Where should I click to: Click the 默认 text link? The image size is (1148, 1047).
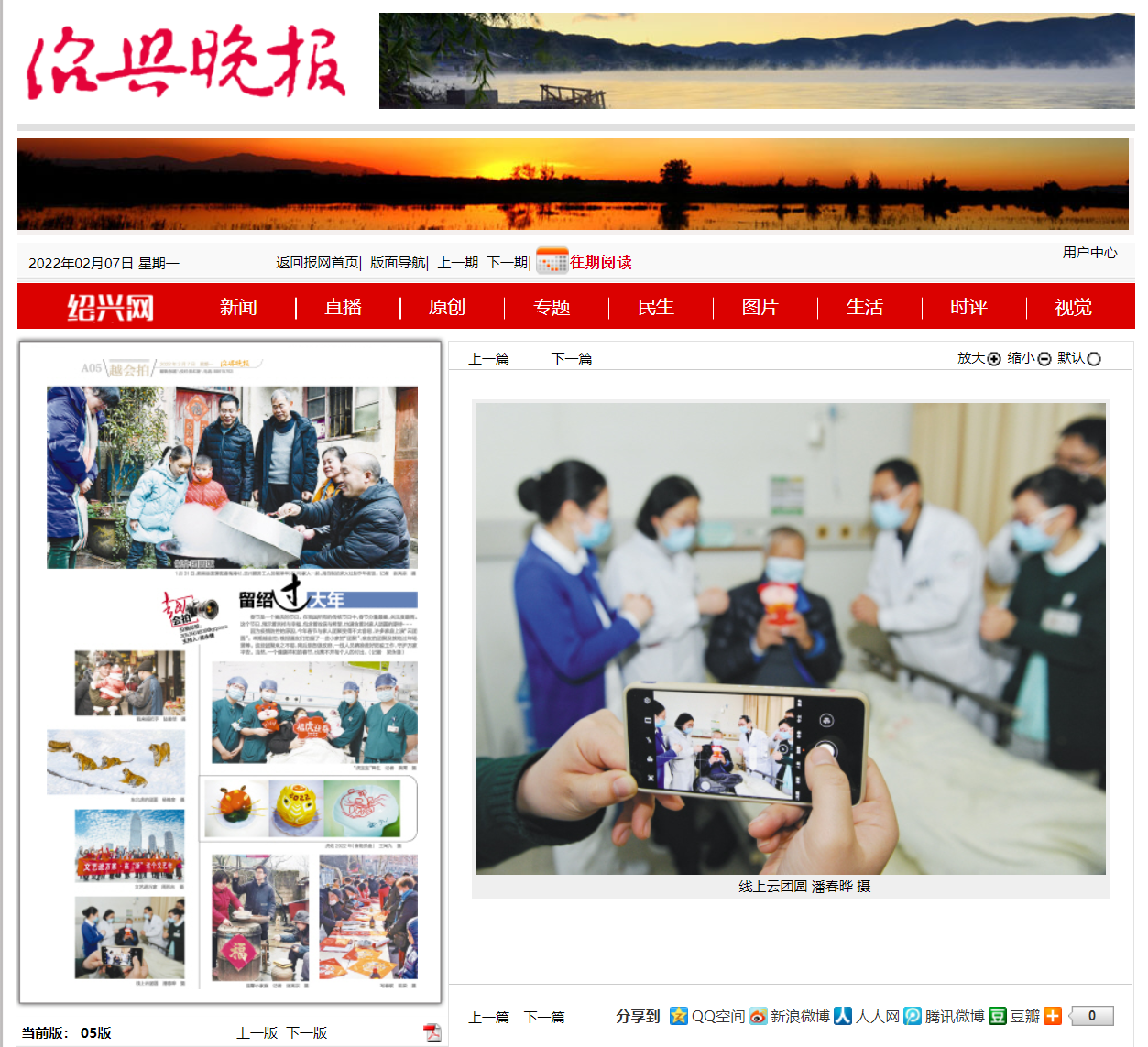click(x=1071, y=358)
